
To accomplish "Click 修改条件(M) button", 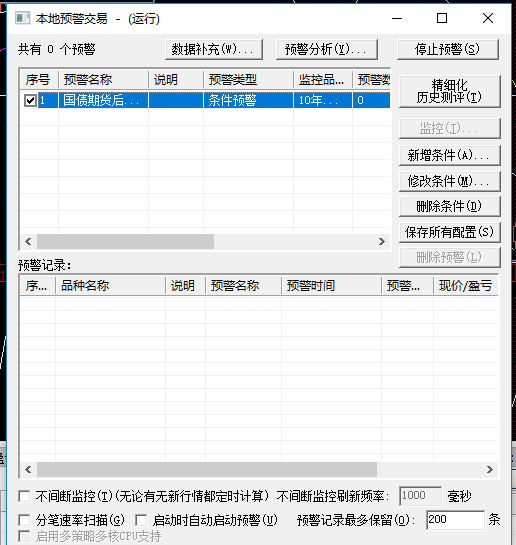I will [450, 181].
